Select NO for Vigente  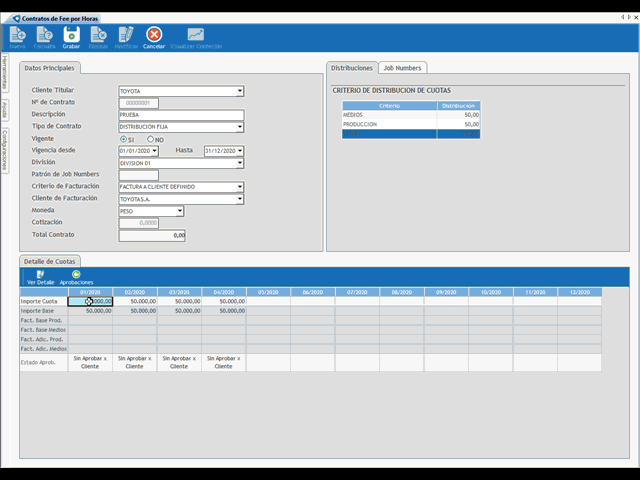point(151,139)
